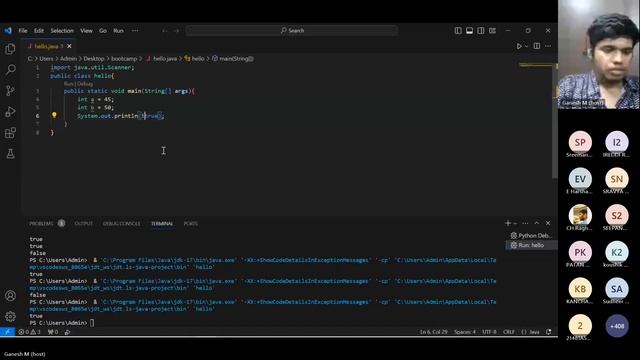Click the command center Search box

coord(292,31)
